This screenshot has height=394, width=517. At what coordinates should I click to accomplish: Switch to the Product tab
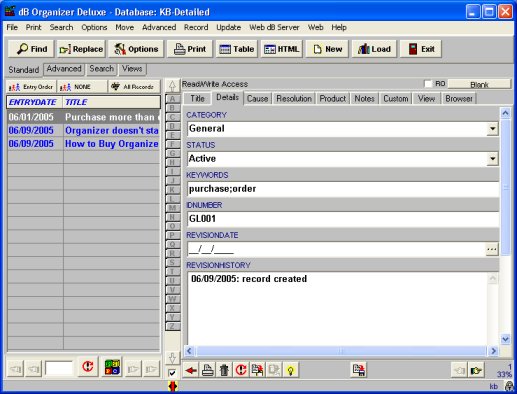tap(333, 99)
